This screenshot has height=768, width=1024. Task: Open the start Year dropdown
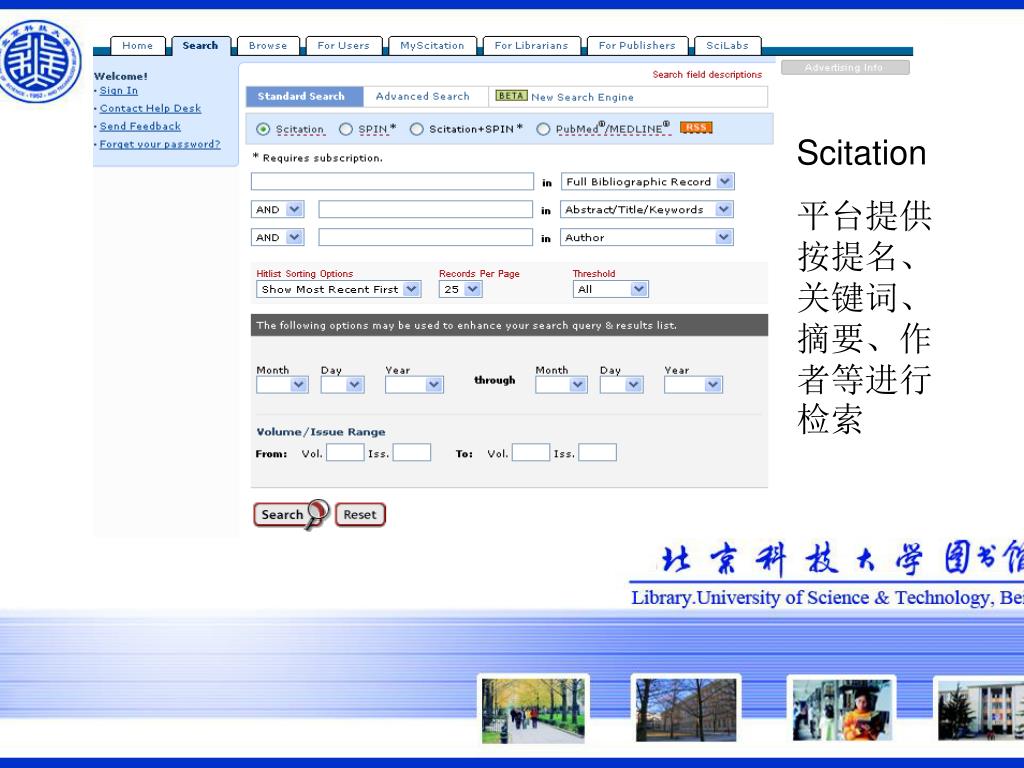[414, 385]
